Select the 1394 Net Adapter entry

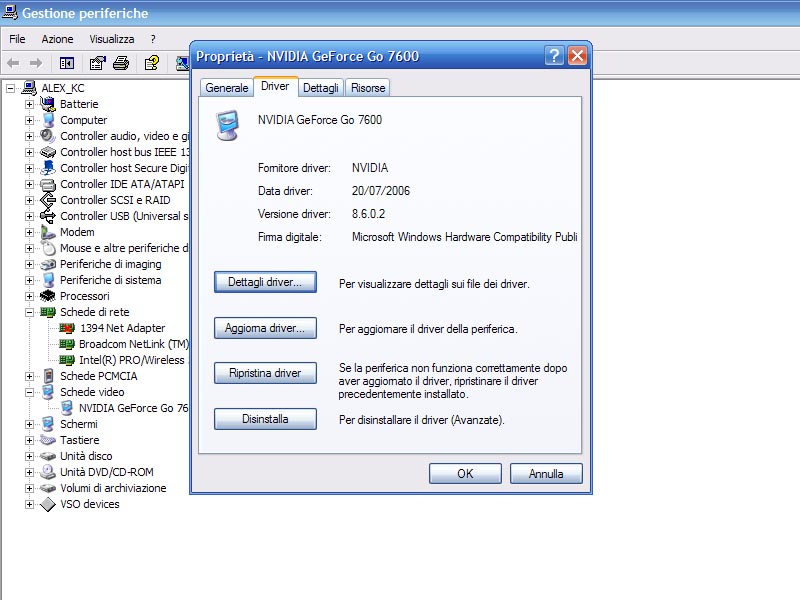coord(122,328)
